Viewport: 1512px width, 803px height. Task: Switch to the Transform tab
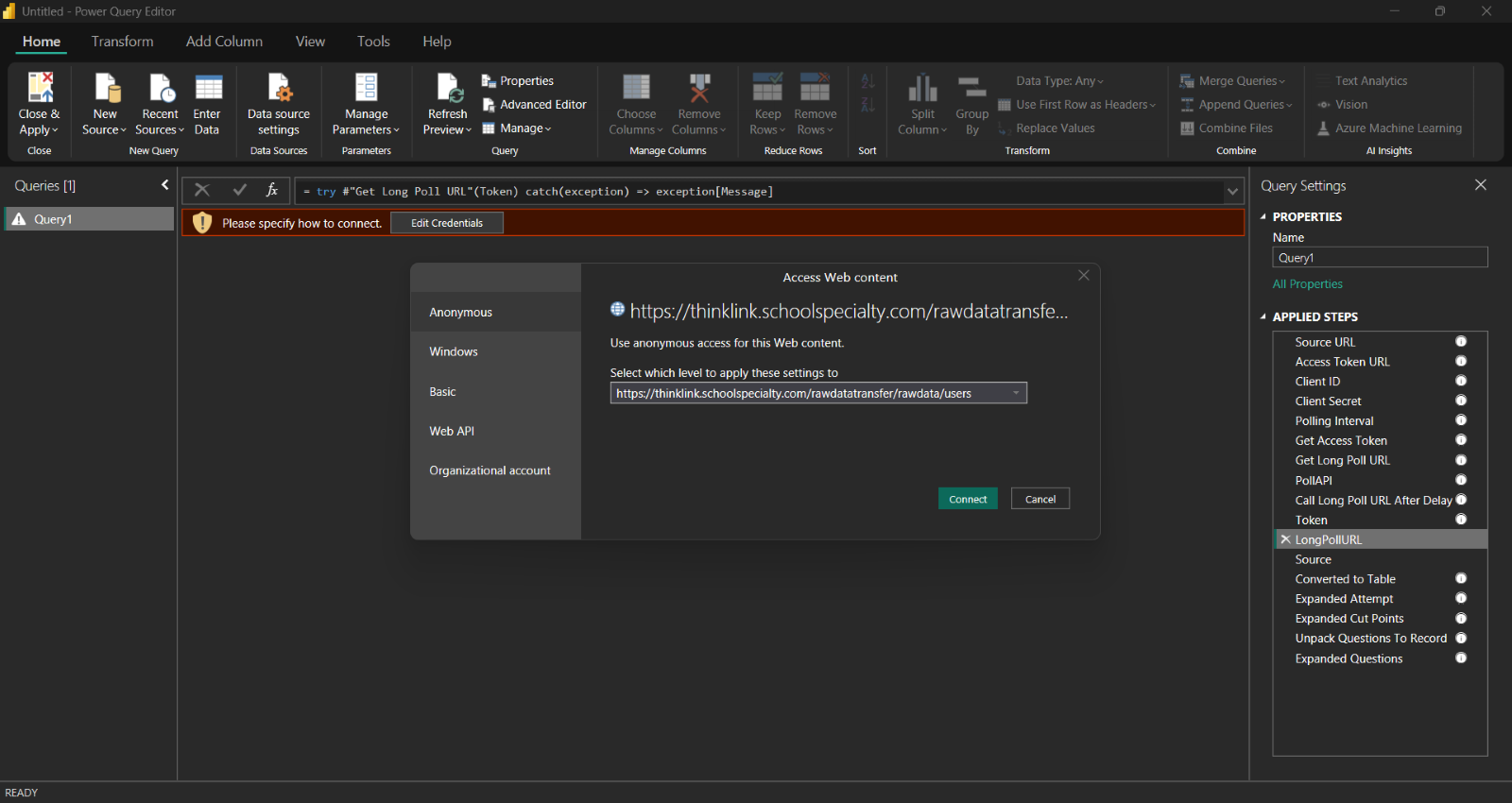click(122, 42)
